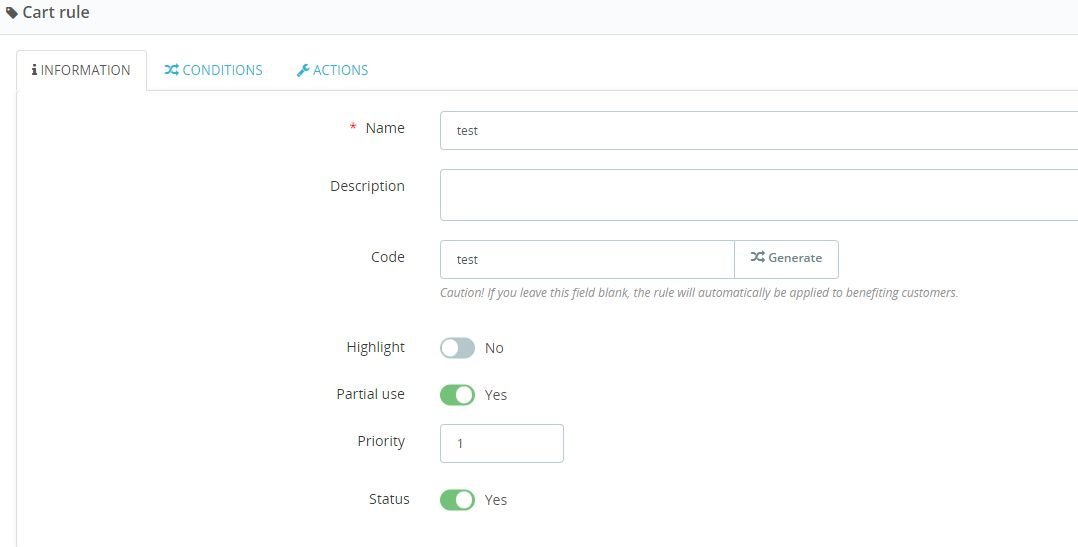
Task: Click the info icon on the Information tab
Action: tap(35, 70)
